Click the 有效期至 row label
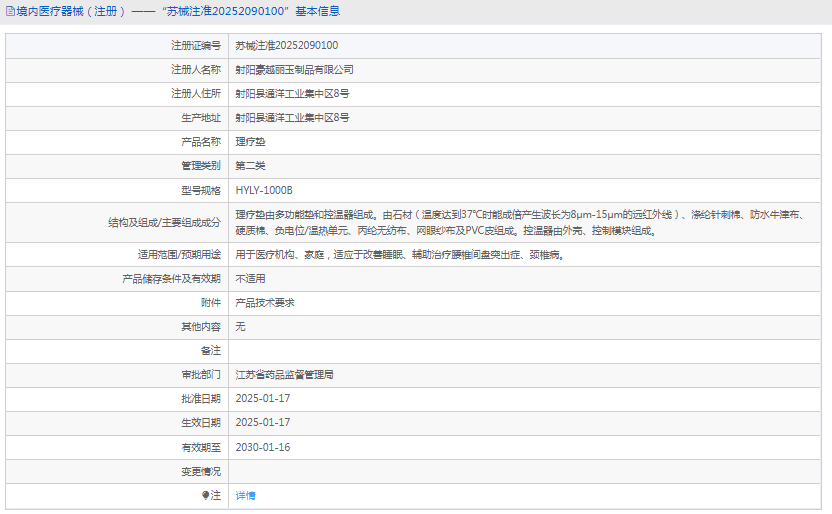This screenshot has height=514, width=832. (x=201, y=447)
